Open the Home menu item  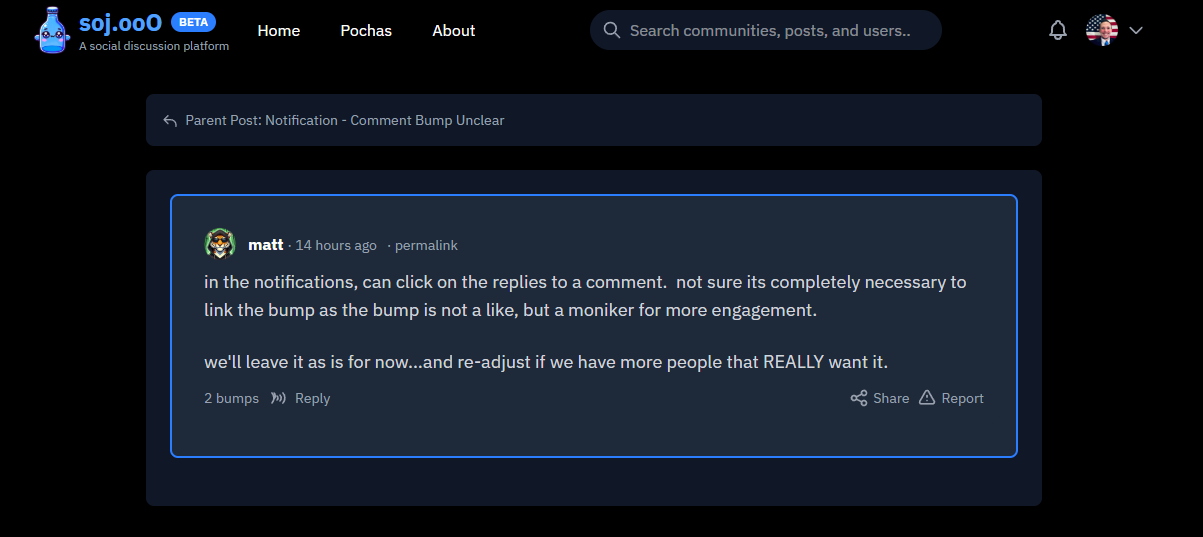[279, 31]
